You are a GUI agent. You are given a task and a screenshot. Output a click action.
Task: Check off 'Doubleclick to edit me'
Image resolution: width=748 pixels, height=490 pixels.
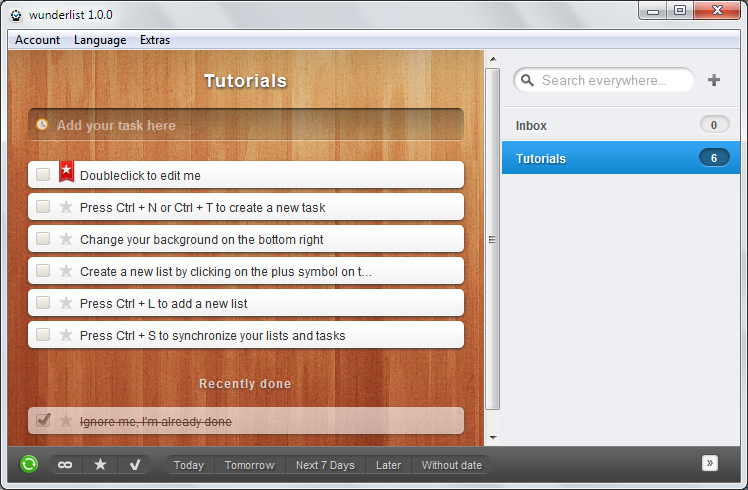(43, 175)
